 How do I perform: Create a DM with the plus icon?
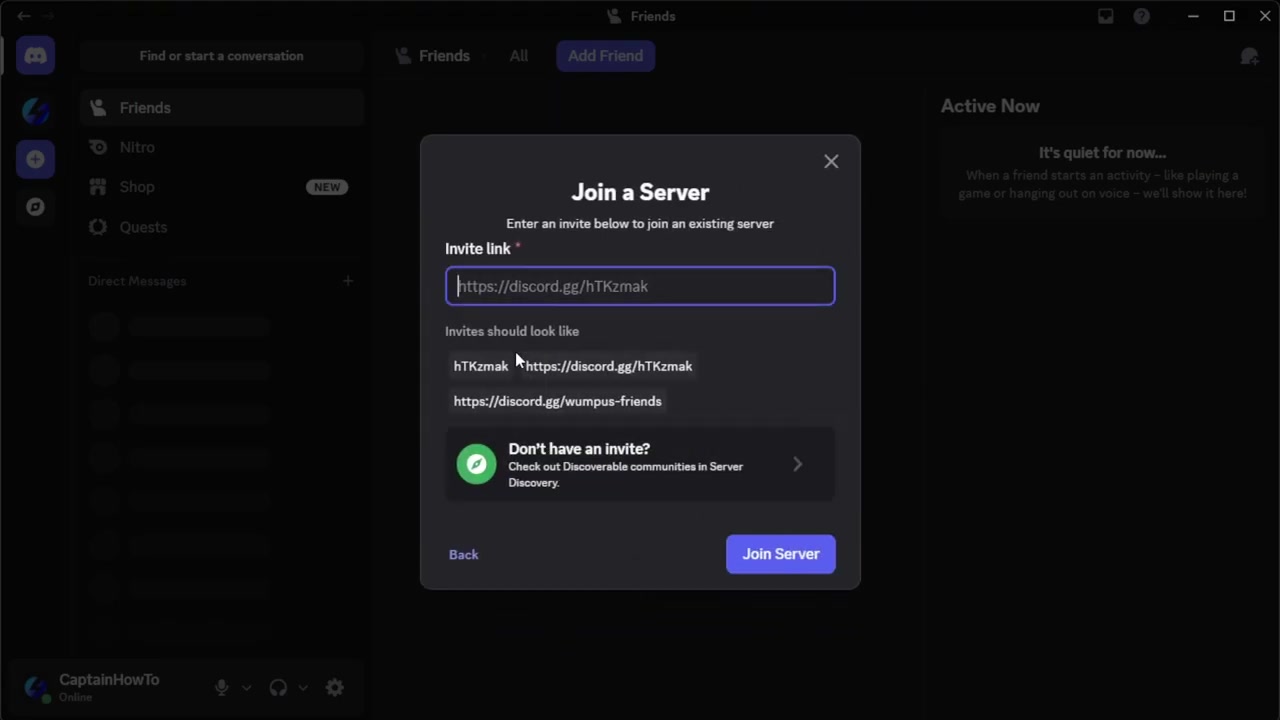point(348,281)
